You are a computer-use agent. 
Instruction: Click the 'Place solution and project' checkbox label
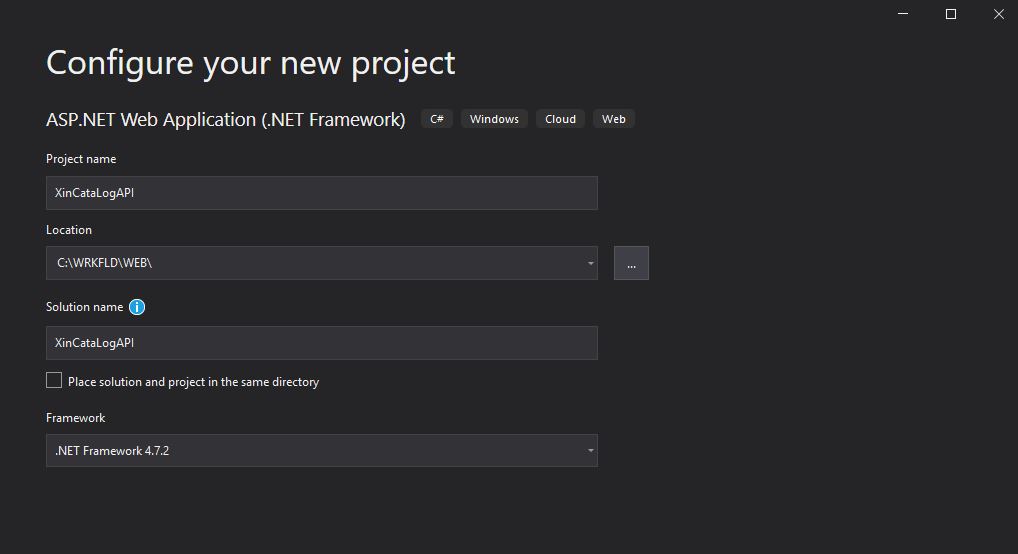(193, 382)
